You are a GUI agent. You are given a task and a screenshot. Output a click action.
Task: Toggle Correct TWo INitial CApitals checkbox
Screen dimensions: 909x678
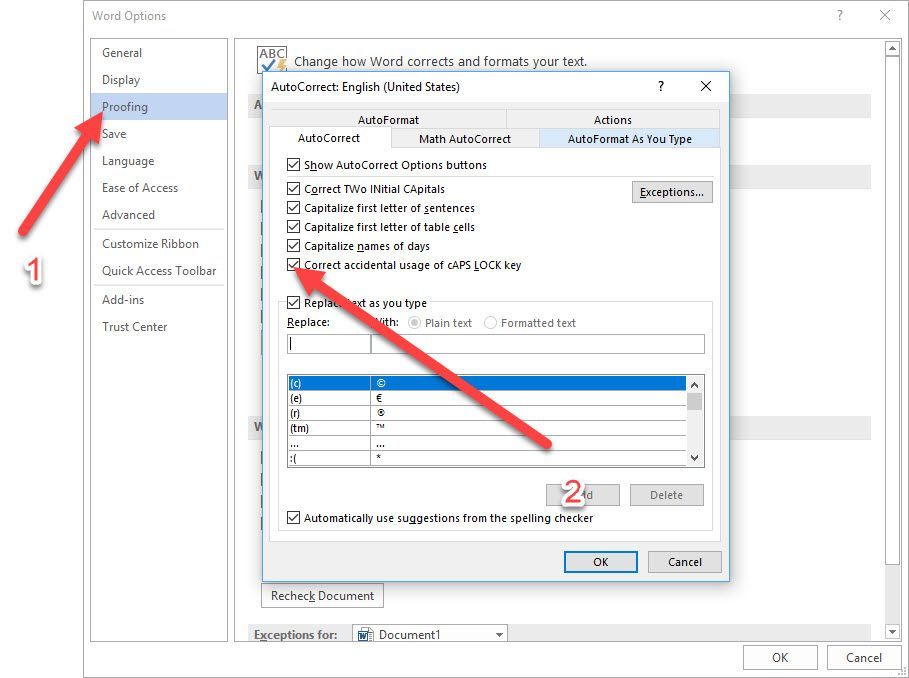[x=293, y=189]
